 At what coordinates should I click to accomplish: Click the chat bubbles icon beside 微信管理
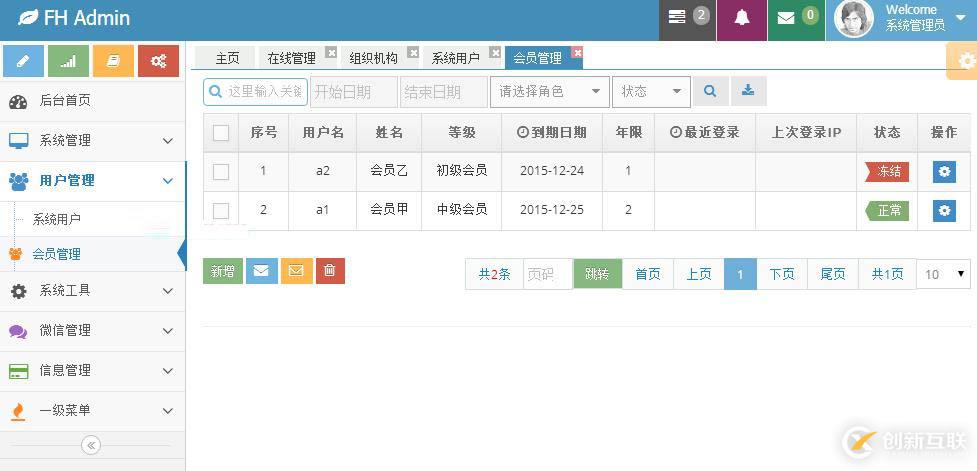tap(18, 331)
